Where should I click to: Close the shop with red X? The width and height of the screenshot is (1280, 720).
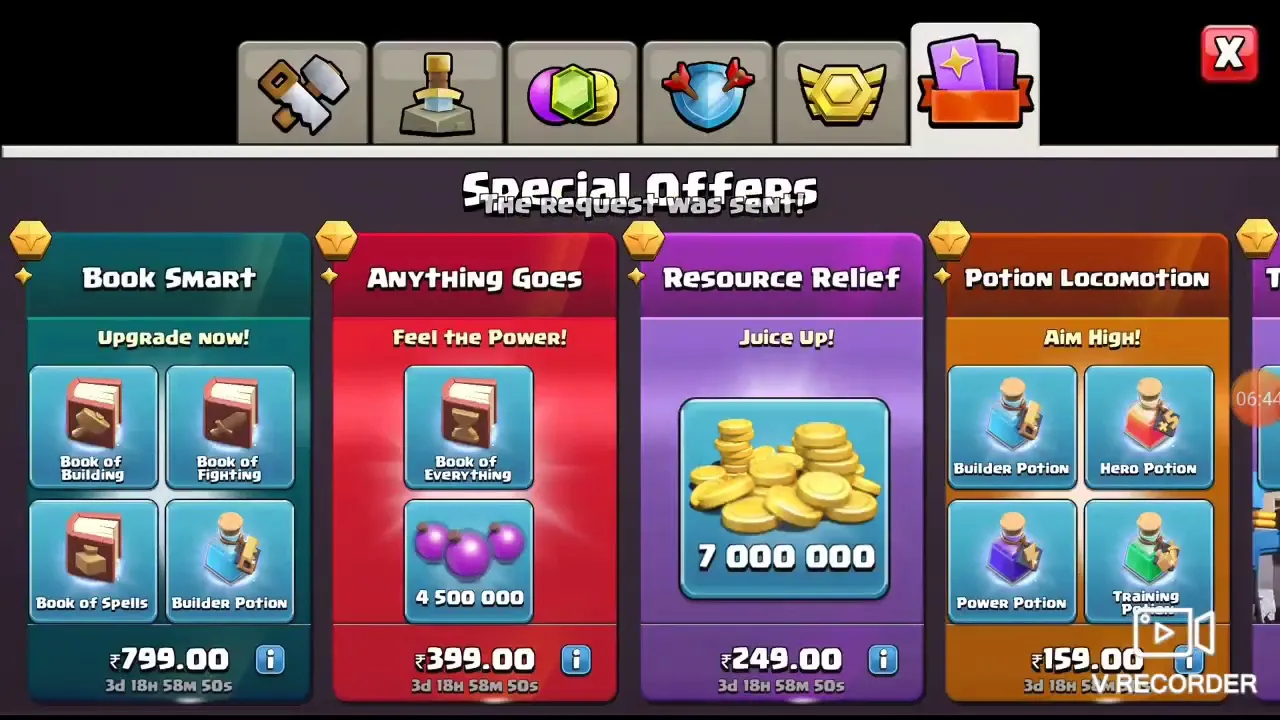click(x=1229, y=53)
